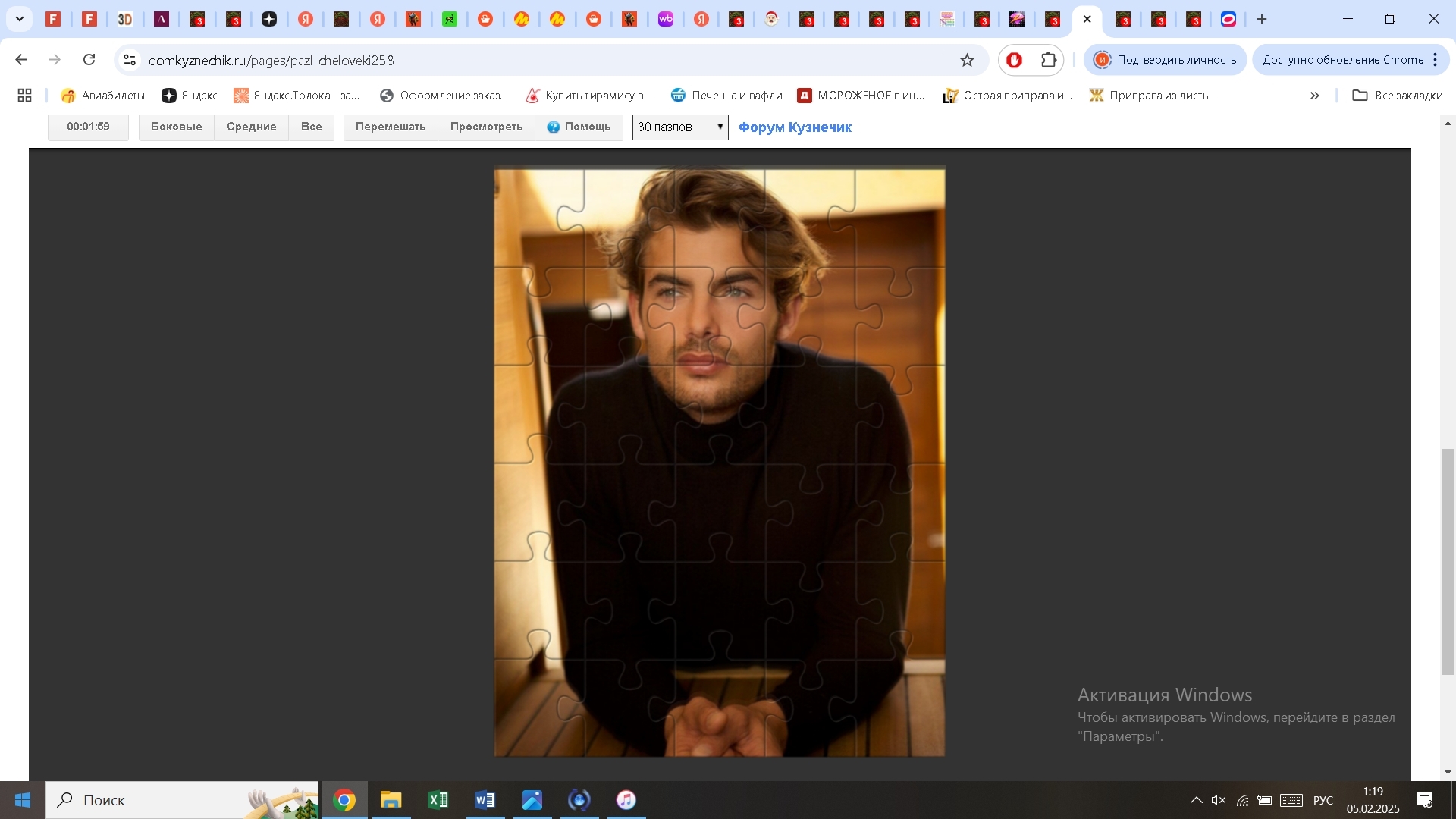Viewport: 1456px width, 819px height.
Task: Open the Extensions puzzle-piece menu
Action: tap(1049, 60)
